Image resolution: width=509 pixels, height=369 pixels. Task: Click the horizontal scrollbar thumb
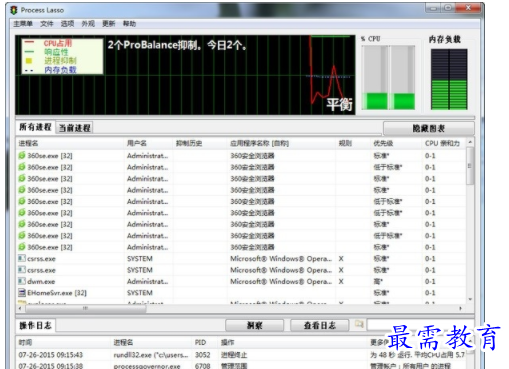(85, 309)
